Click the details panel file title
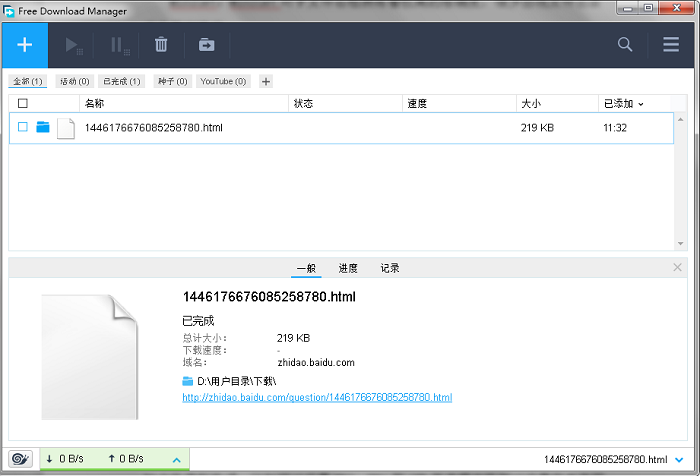This screenshot has height=476, width=700. pyautogui.click(x=269, y=297)
